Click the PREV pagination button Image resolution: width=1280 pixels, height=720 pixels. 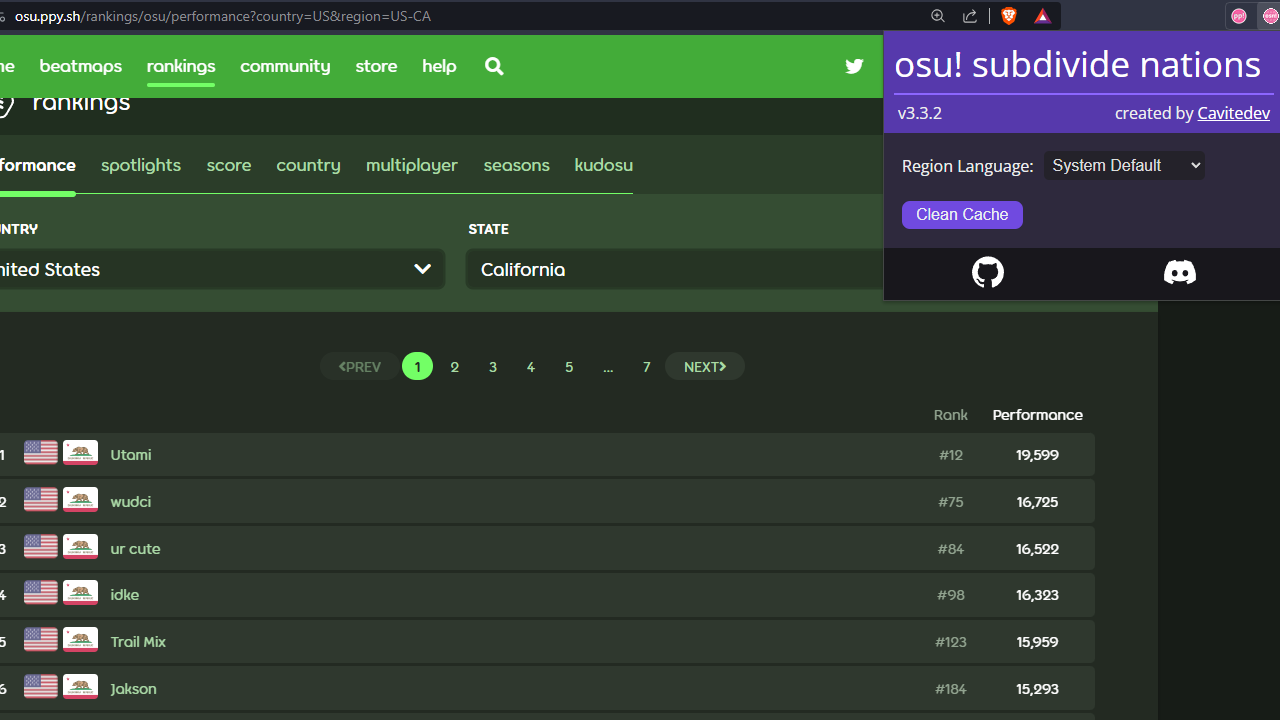[x=360, y=367]
